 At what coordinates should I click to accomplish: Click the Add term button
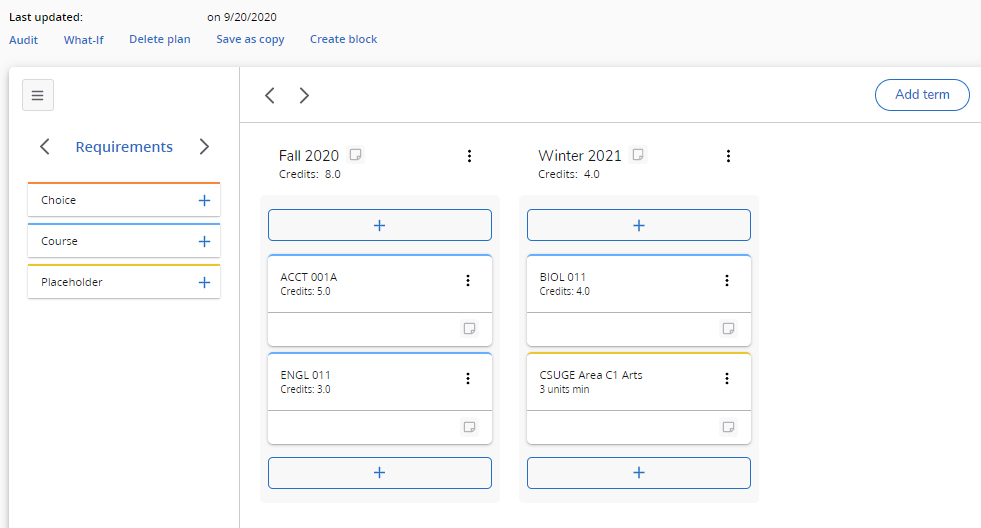pos(921,95)
